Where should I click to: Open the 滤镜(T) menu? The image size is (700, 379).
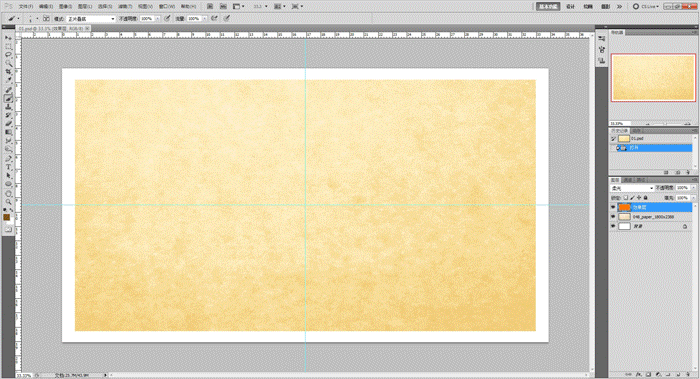(x=125, y=7)
